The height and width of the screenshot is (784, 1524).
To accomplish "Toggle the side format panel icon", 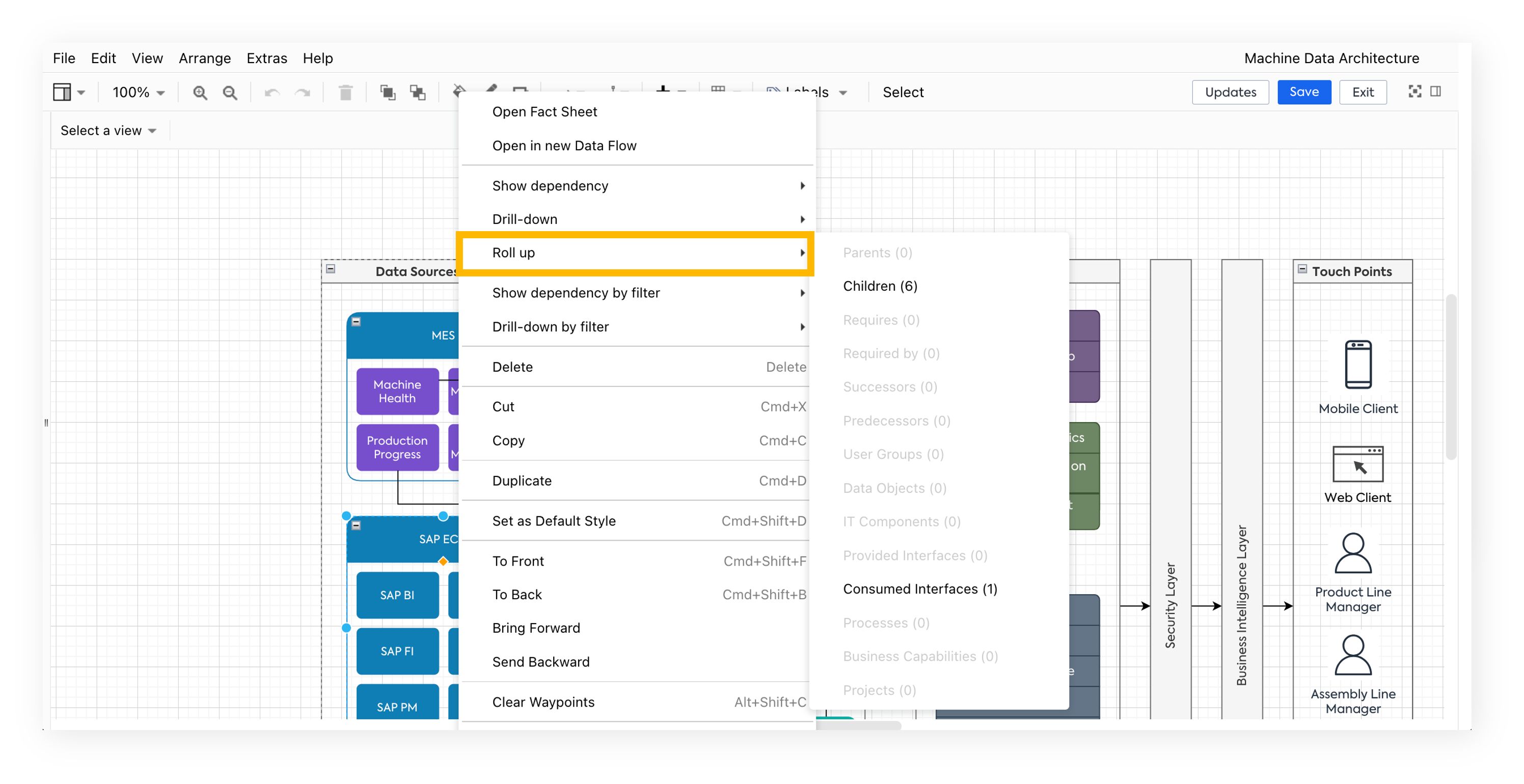I will click(x=1436, y=91).
